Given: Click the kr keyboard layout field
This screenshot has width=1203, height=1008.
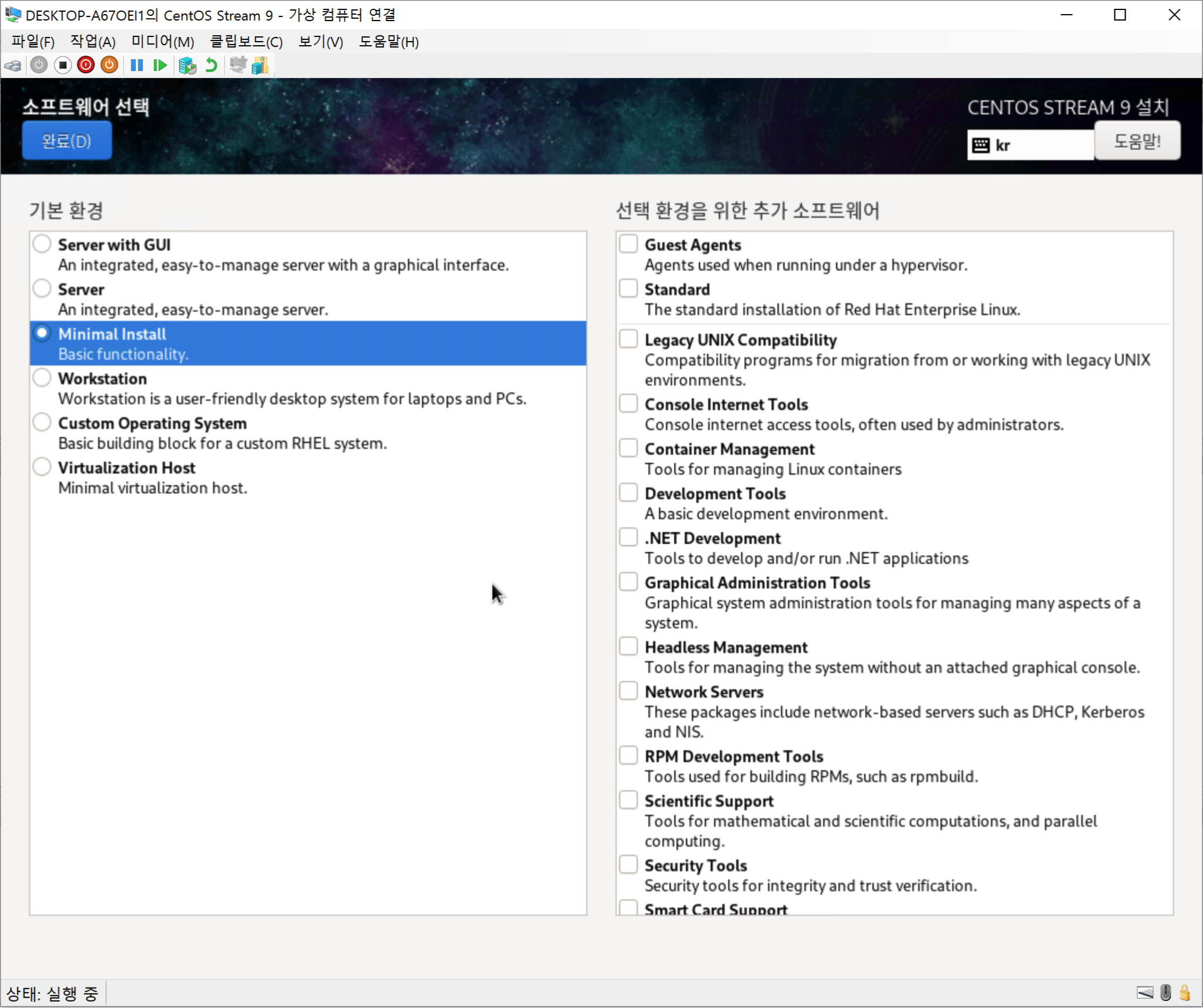Looking at the screenshot, I should click(1030, 145).
